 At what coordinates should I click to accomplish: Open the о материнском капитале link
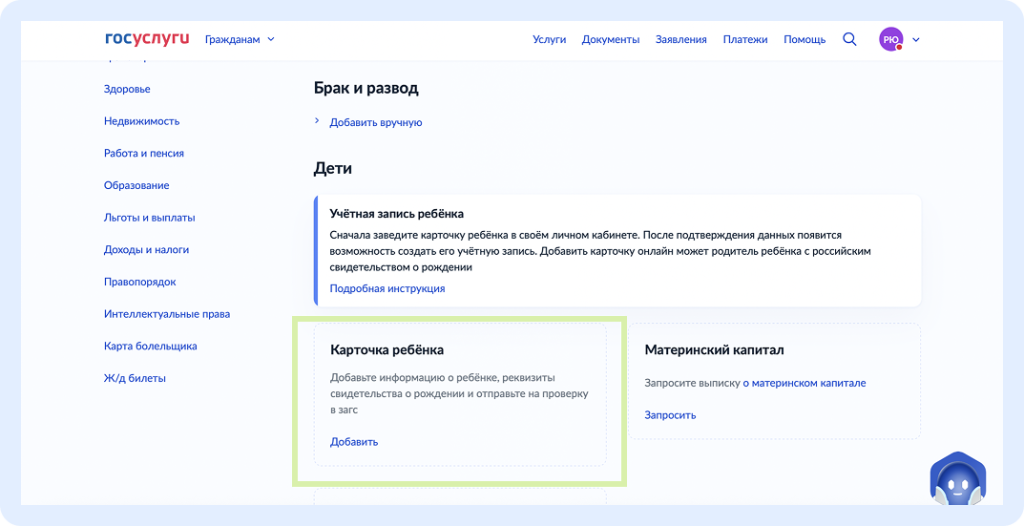[804, 383]
